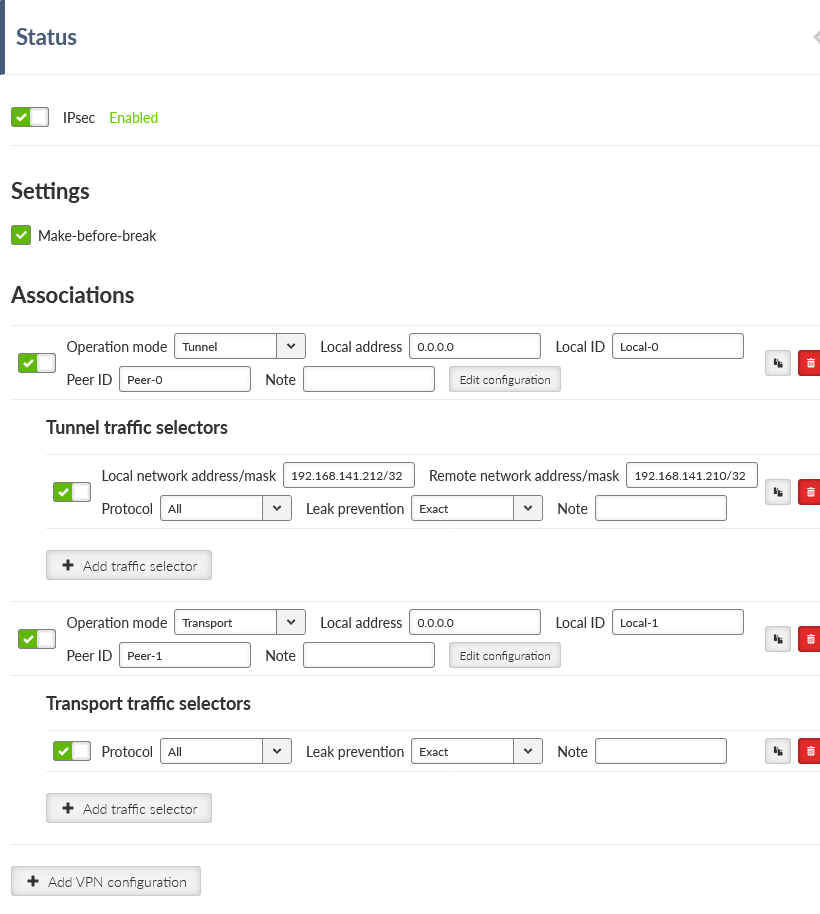Open Operation mode dropdown showing Tunnel
820x914 pixels.
click(240, 346)
